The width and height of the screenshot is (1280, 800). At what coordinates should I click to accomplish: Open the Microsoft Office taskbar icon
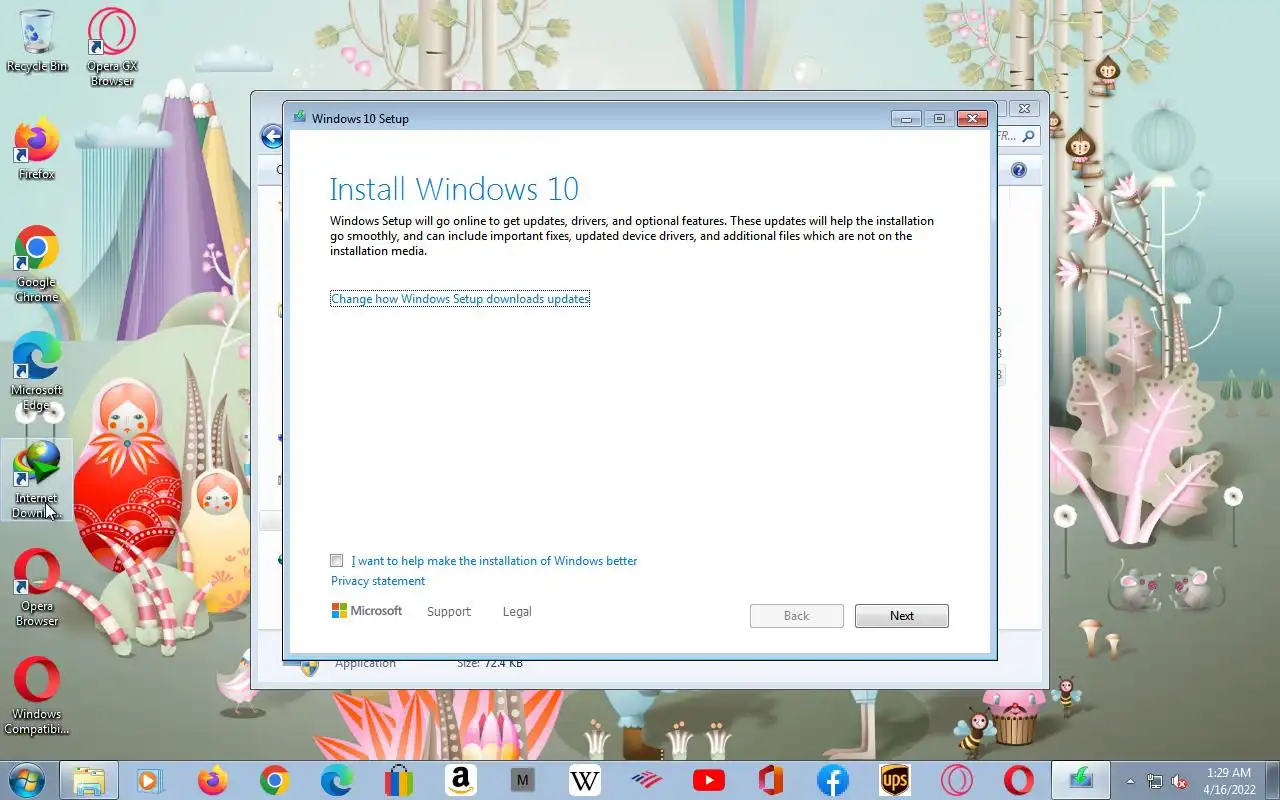point(770,780)
